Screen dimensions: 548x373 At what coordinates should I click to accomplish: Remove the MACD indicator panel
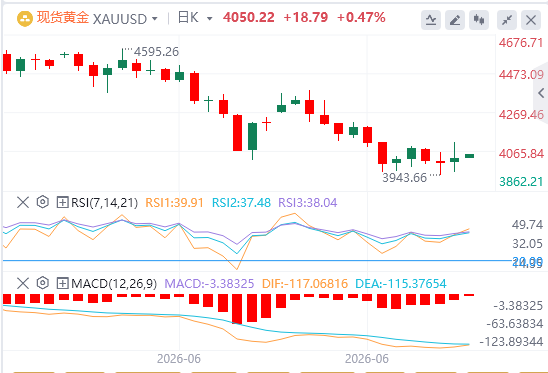[x=23, y=283]
